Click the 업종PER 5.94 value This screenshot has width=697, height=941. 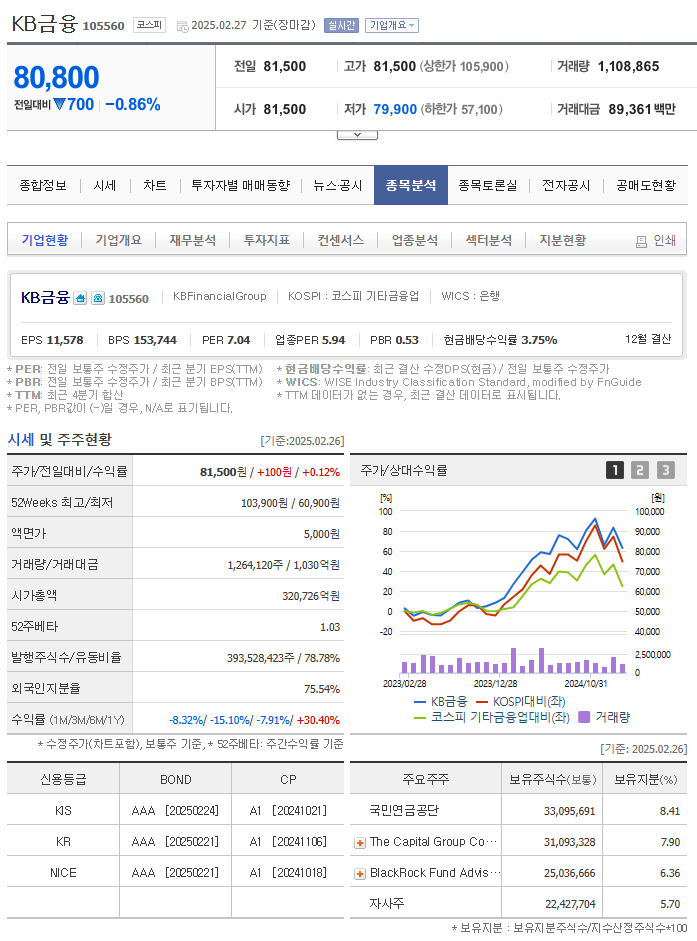pos(334,340)
